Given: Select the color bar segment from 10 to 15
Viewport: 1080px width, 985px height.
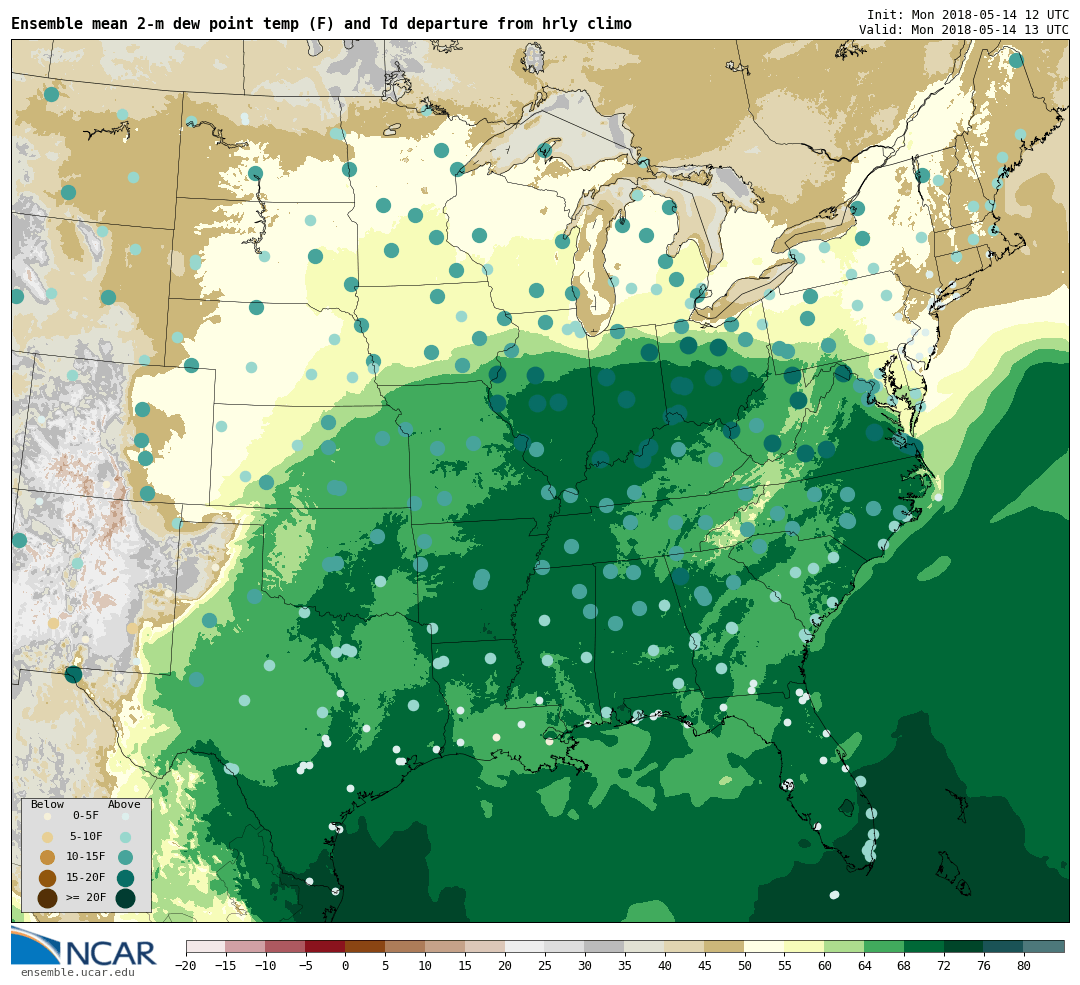Looking at the screenshot, I should tap(446, 946).
